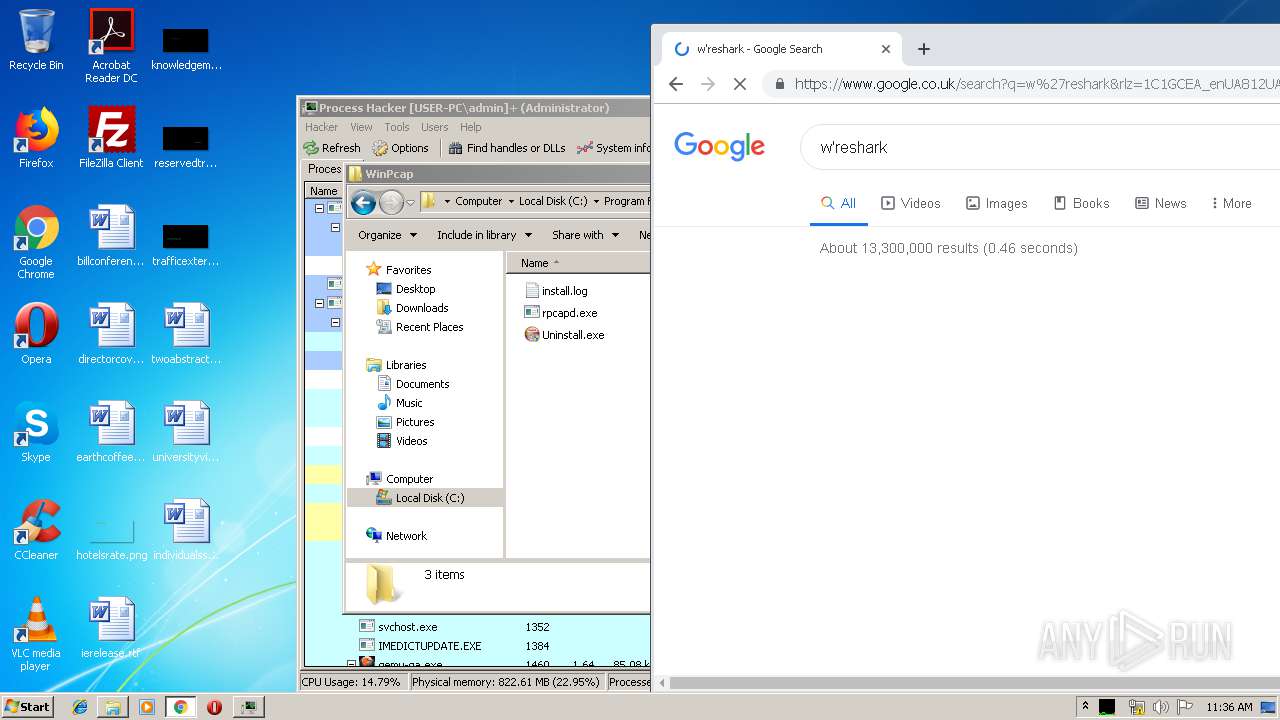The height and width of the screenshot is (720, 1280).
Task: Select Local Disk (C:) in navigation pane
Action: point(420,498)
